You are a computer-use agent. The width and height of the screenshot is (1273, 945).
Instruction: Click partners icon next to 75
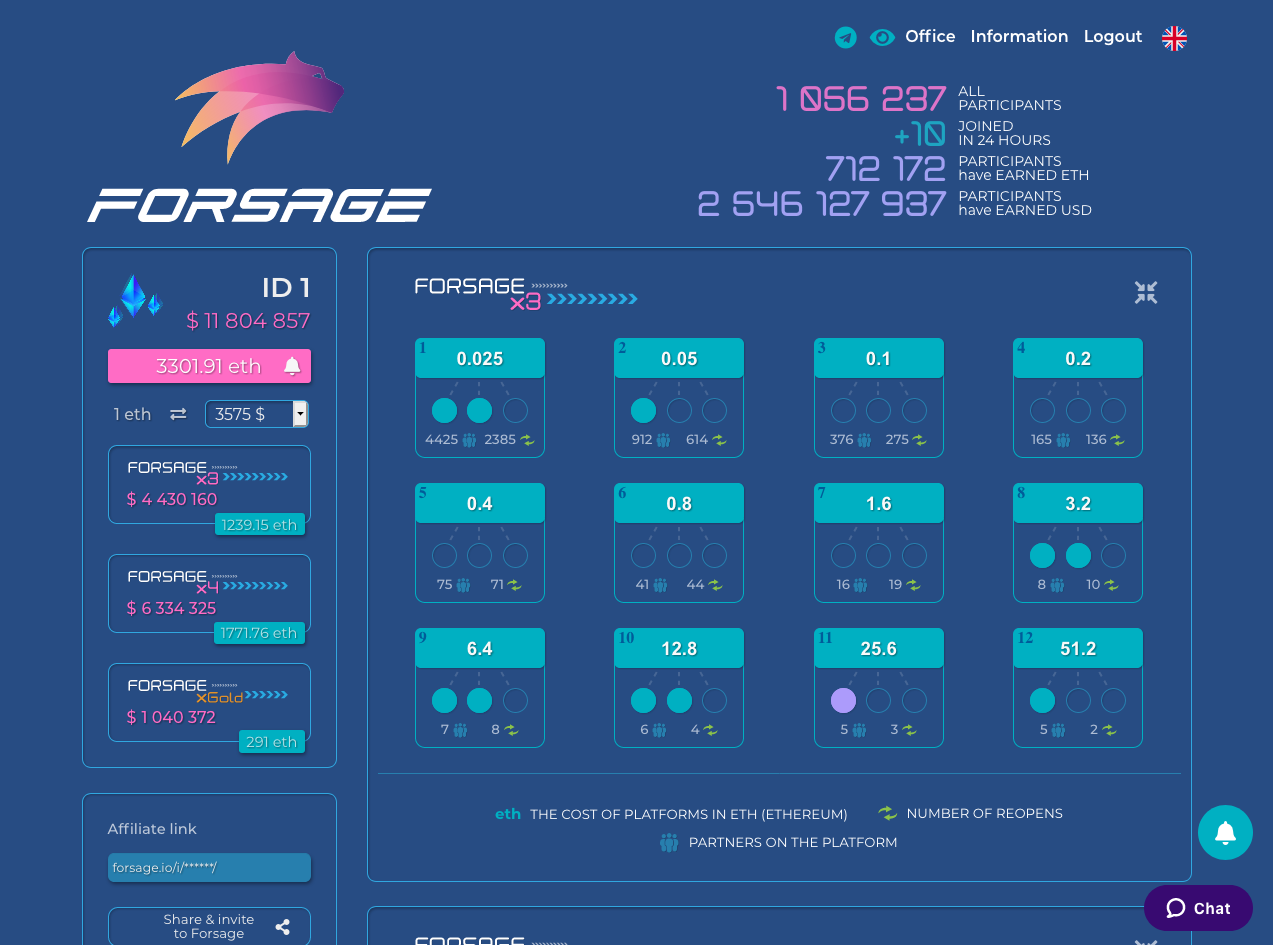point(464,585)
